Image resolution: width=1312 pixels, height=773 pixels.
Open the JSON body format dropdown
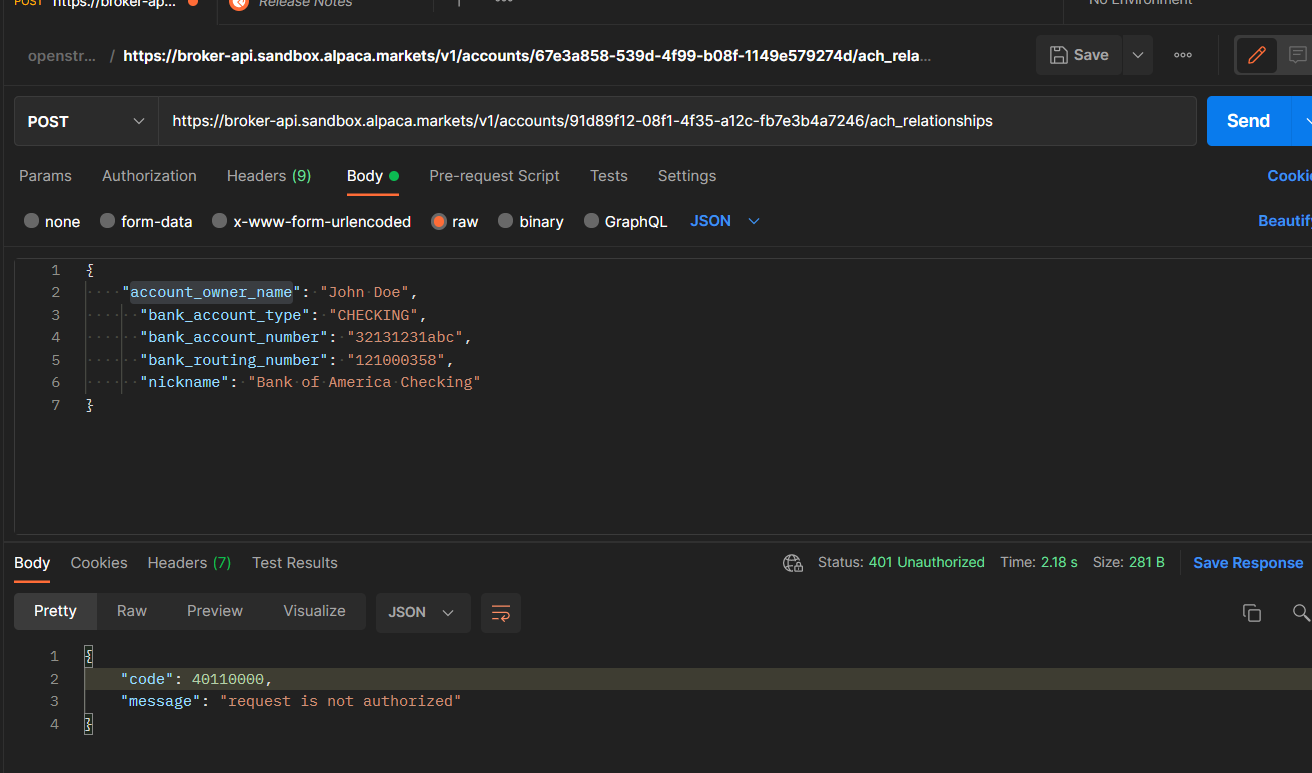tap(725, 221)
